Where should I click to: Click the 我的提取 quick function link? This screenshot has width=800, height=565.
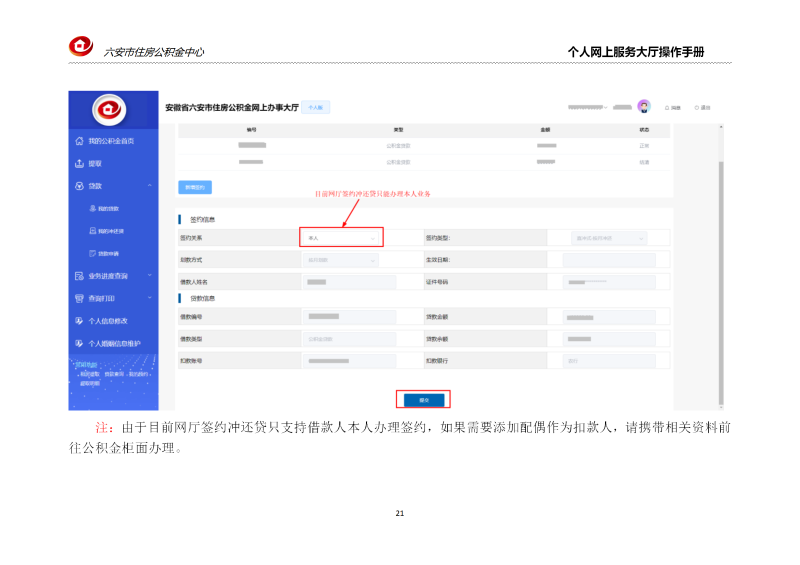90,374
